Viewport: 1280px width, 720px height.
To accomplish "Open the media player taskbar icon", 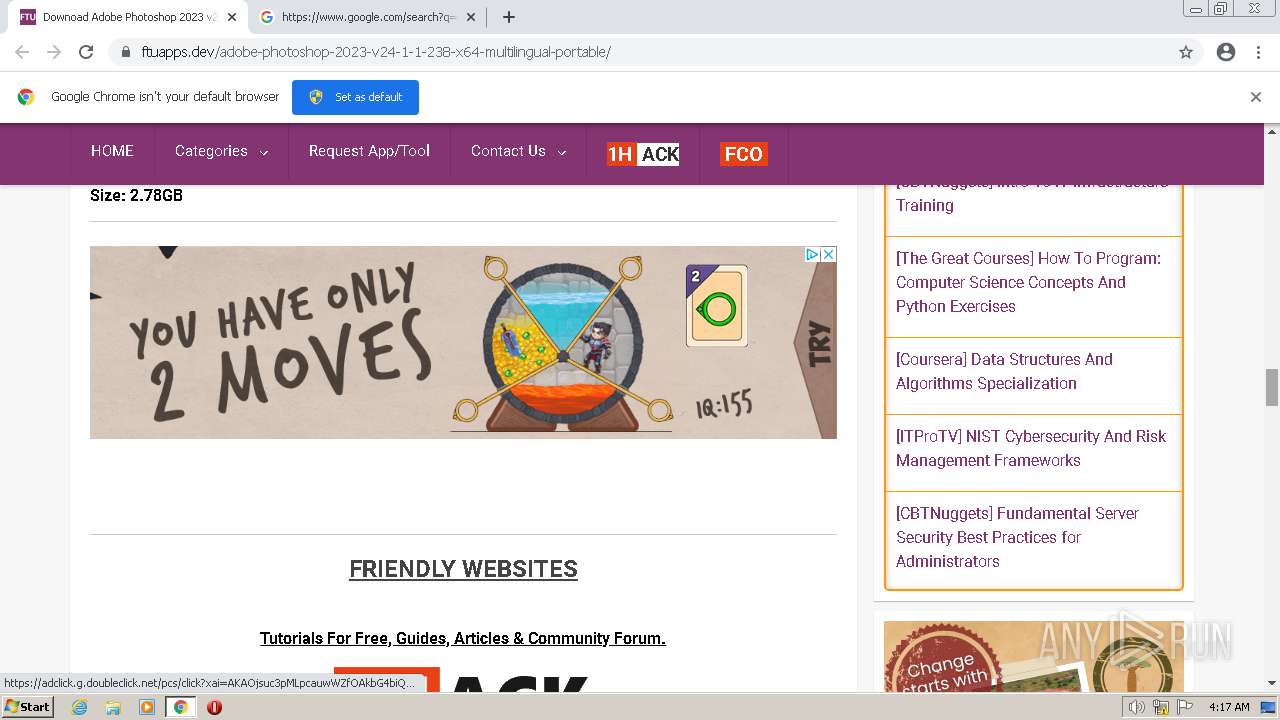I will (147, 707).
